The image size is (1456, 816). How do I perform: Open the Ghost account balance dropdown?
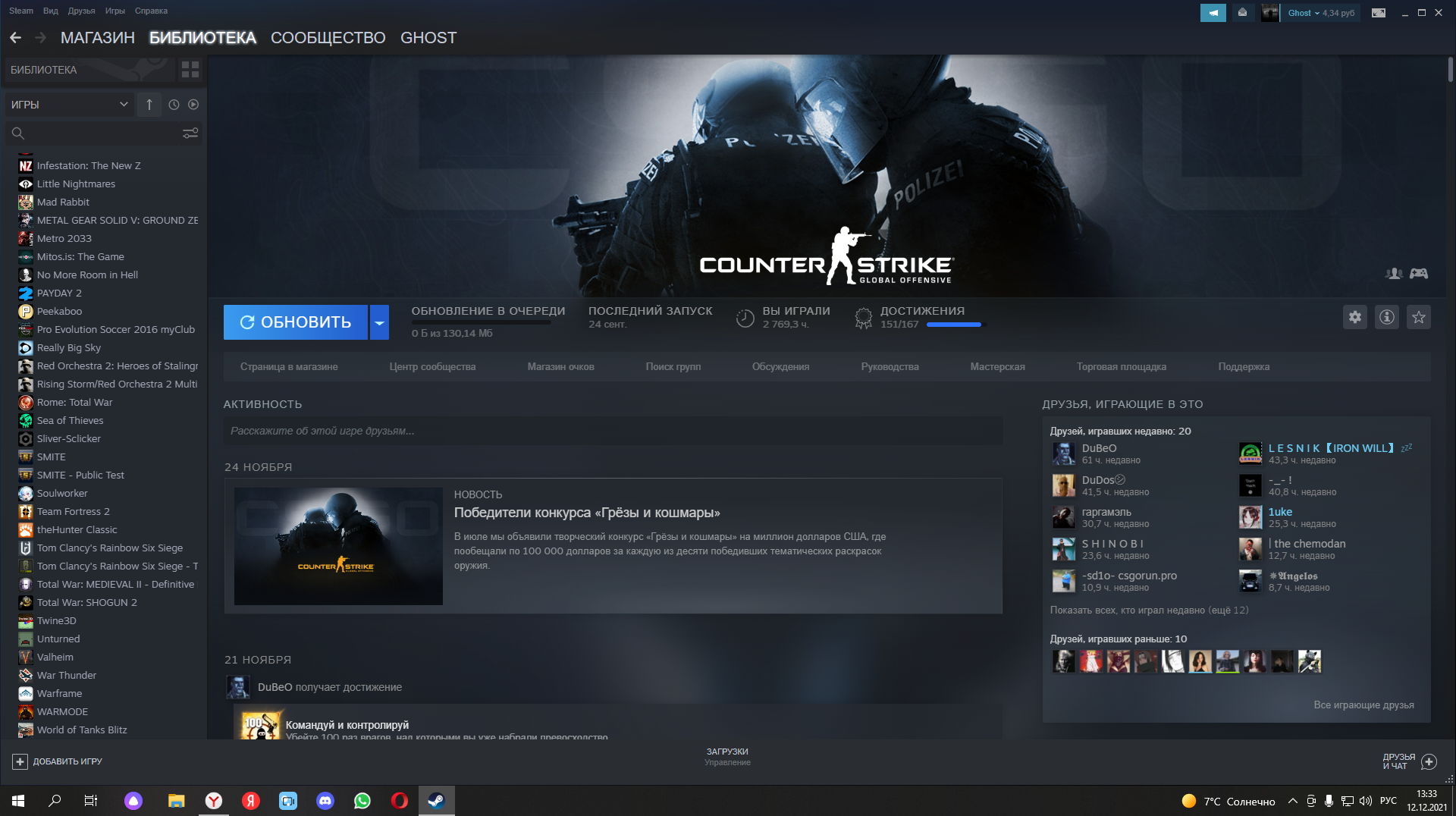click(1321, 13)
